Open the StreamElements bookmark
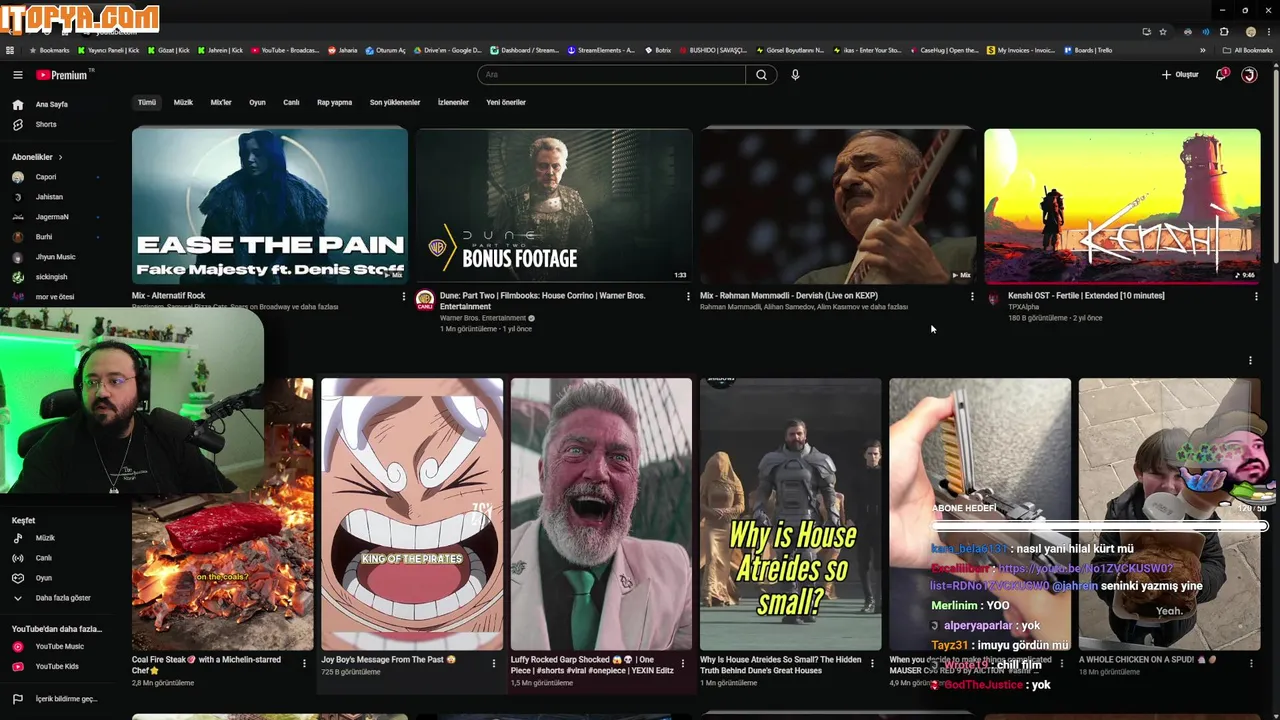Viewport: 1280px width, 720px height. 601,50
